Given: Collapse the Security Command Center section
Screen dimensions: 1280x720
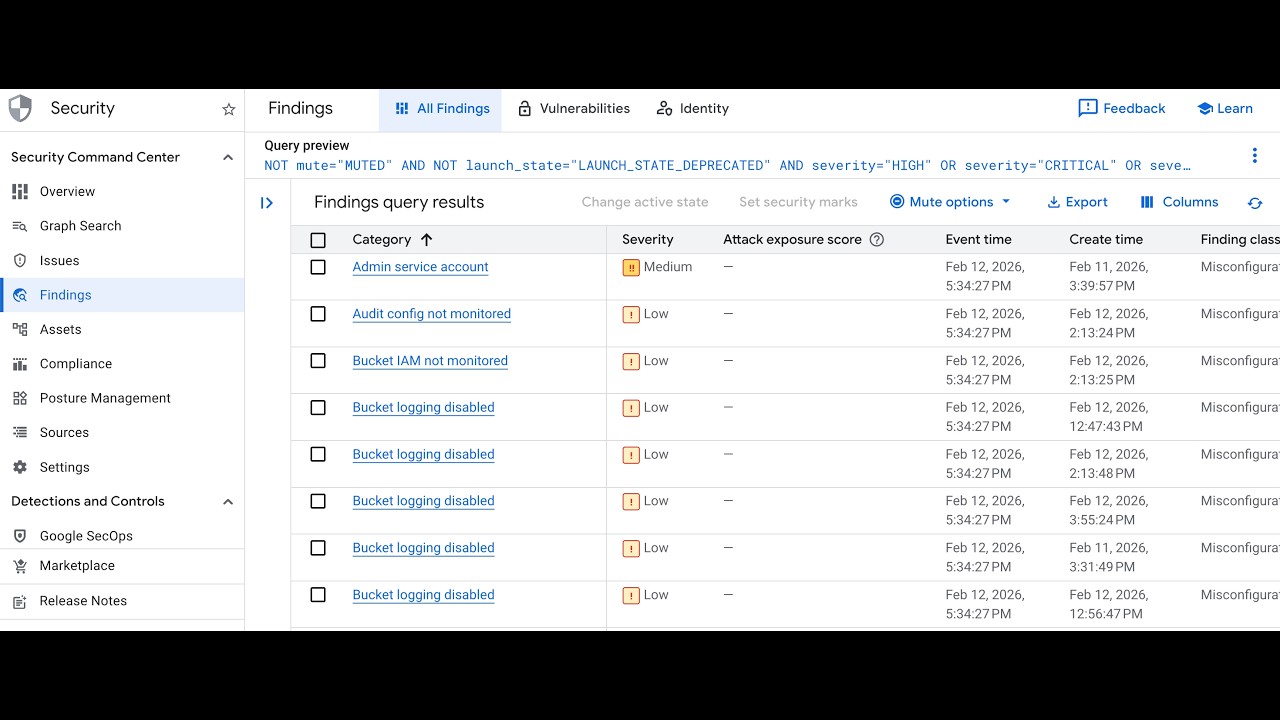Looking at the screenshot, I should tap(228, 157).
